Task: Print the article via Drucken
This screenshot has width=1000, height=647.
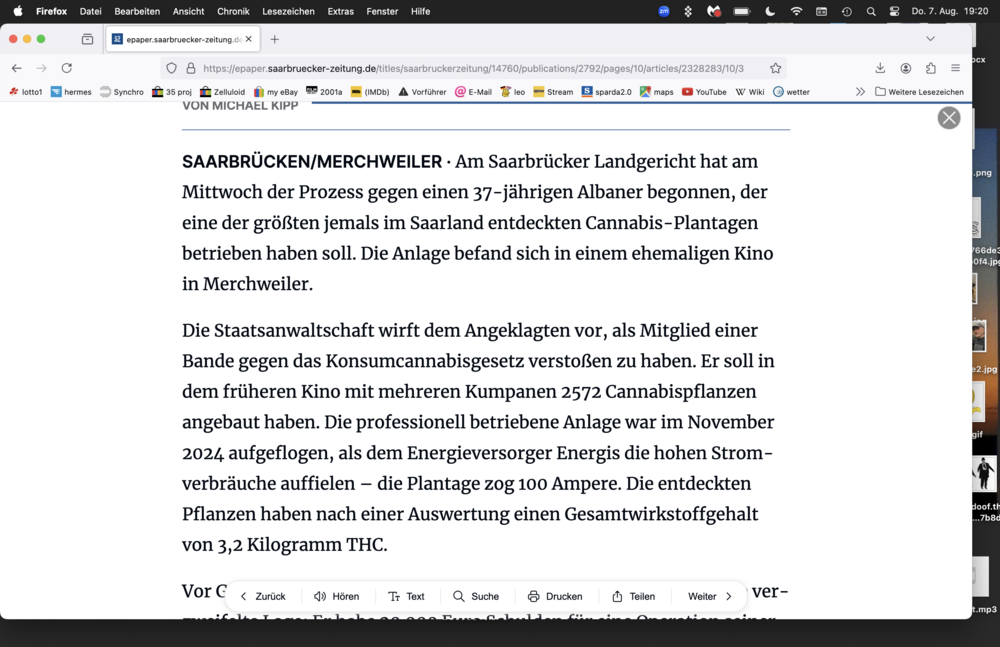Action: click(x=555, y=596)
